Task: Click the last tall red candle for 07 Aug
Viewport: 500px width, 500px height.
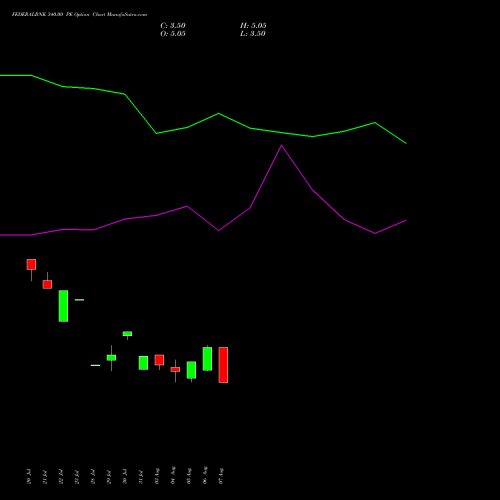Action: 223,365
